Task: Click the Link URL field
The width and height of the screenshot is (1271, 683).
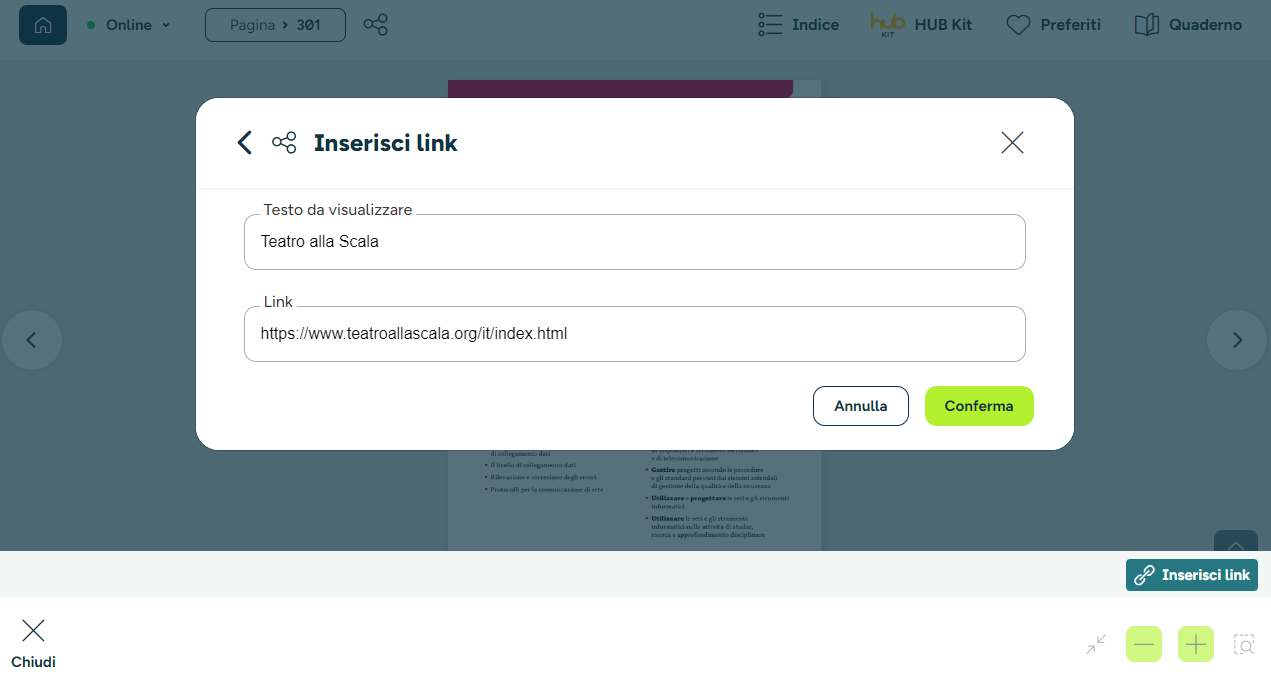Action: 635,334
